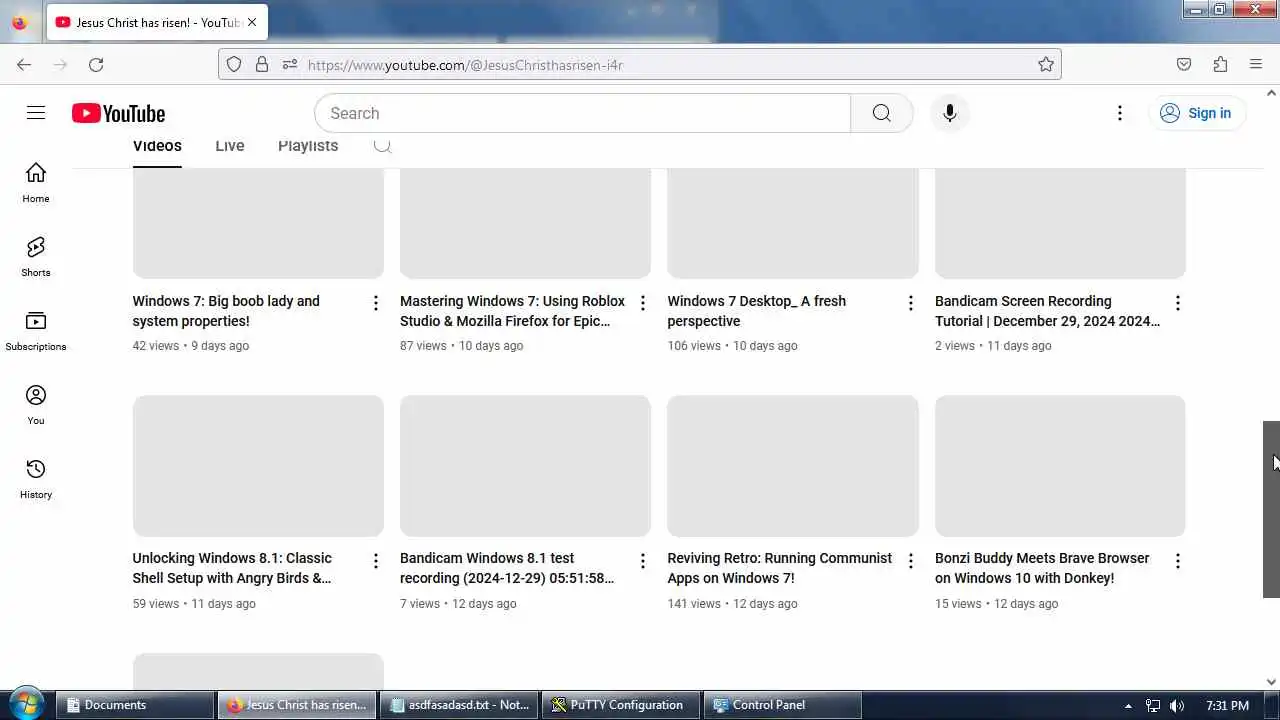The image size is (1280, 720).
Task: Click scrollbar down arrow
Action: pos(1271,682)
